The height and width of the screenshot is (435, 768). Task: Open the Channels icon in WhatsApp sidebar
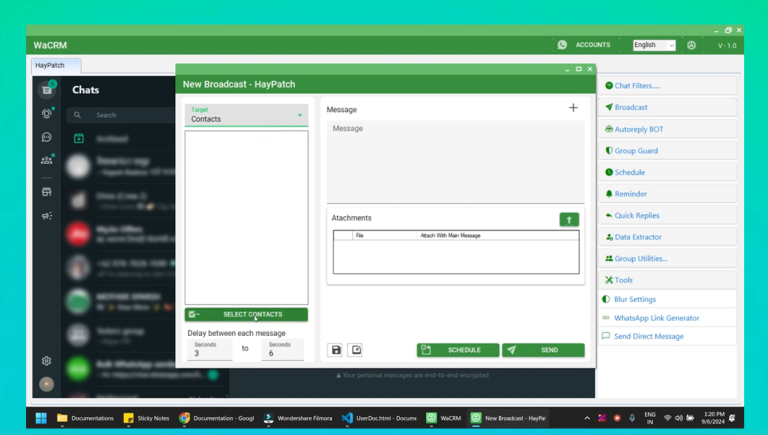(46, 137)
